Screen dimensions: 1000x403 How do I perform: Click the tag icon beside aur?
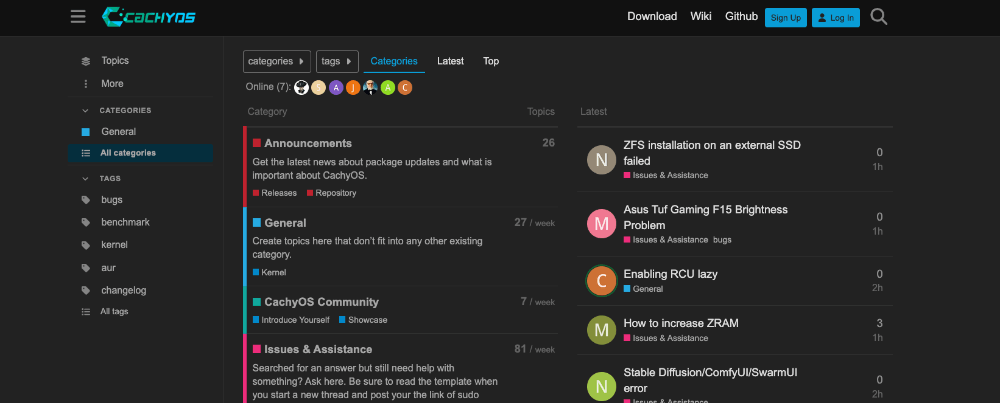[86, 268]
